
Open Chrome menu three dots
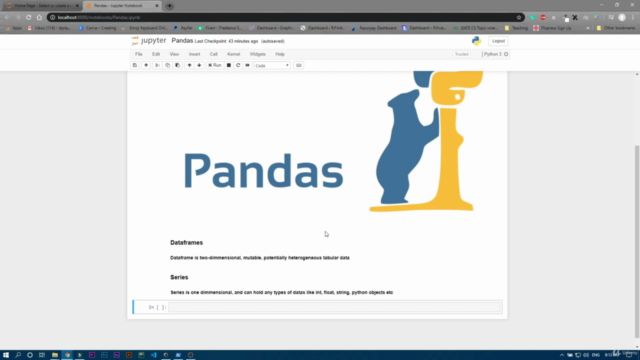point(633,18)
